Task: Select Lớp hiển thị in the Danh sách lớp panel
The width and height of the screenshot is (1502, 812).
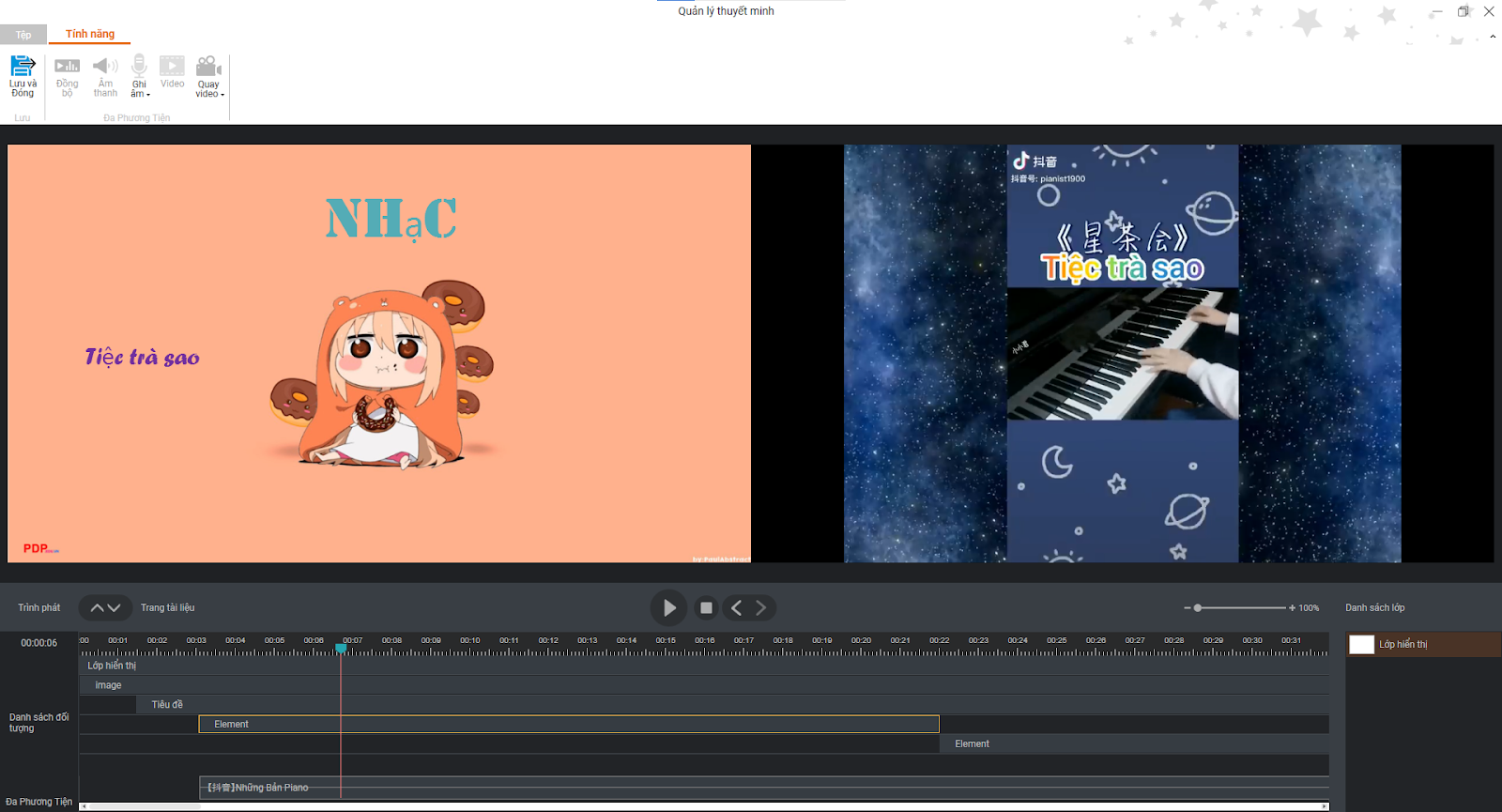Action: tap(1423, 645)
